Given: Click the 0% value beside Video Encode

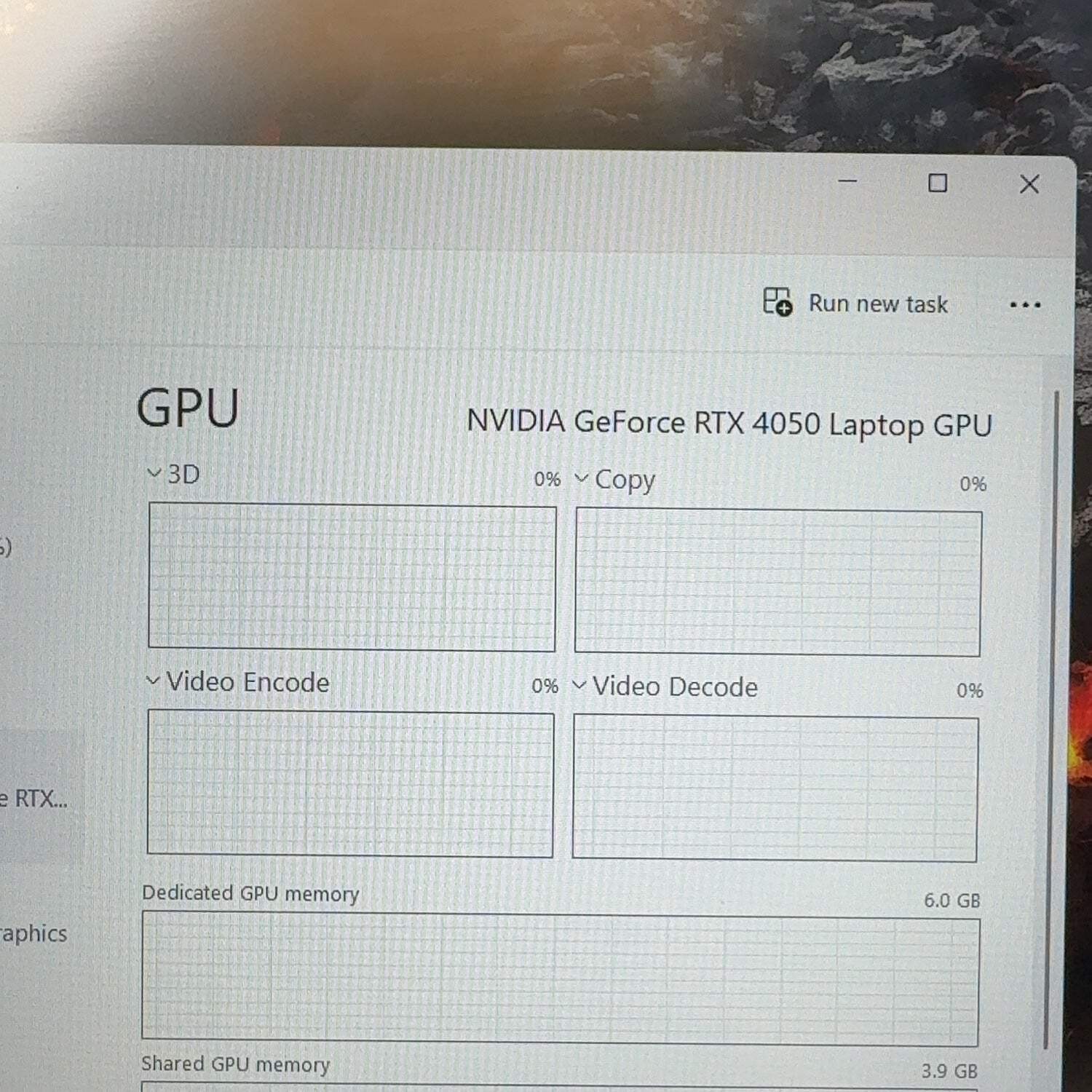Looking at the screenshot, I should pos(545,686).
